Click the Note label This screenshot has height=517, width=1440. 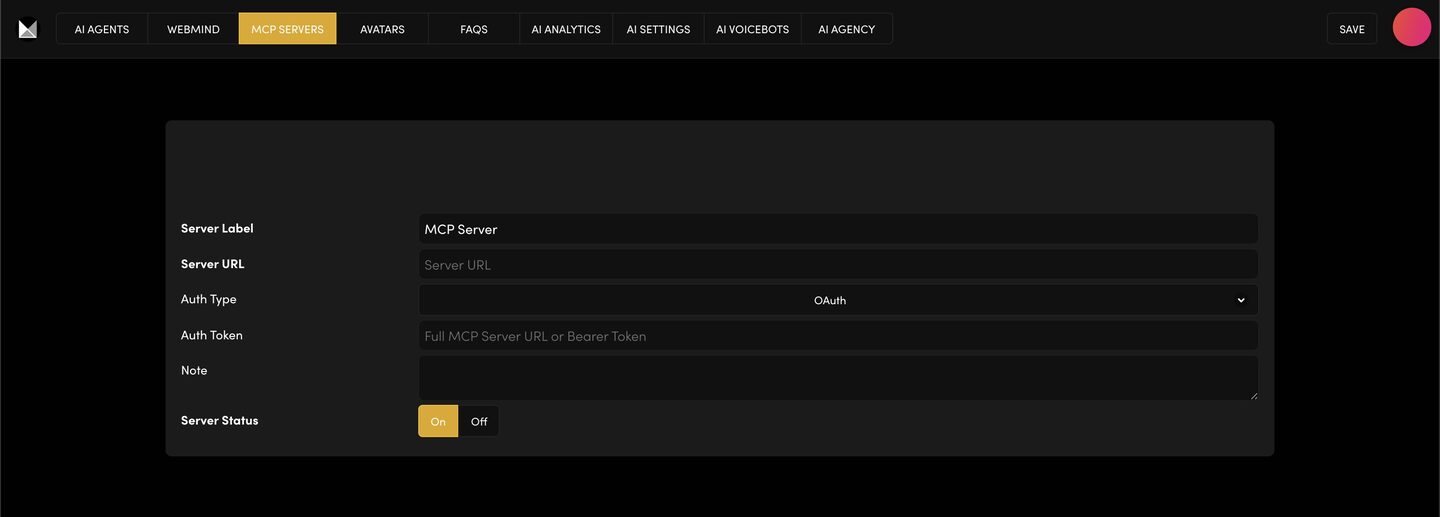pyautogui.click(x=194, y=370)
